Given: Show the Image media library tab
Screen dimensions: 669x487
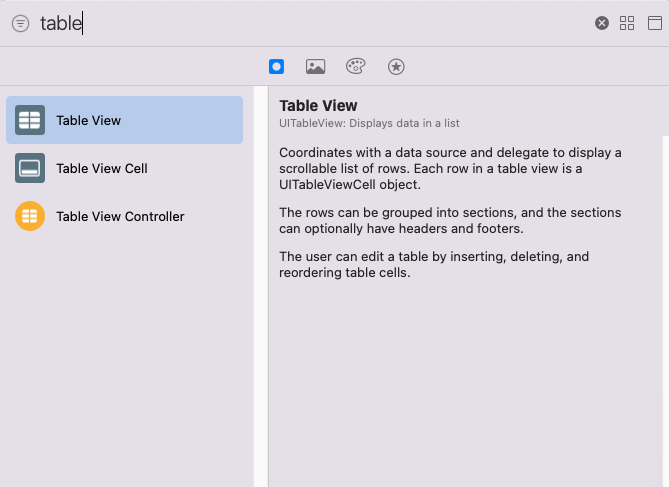Looking at the screenshot, I should click(315, 67).
